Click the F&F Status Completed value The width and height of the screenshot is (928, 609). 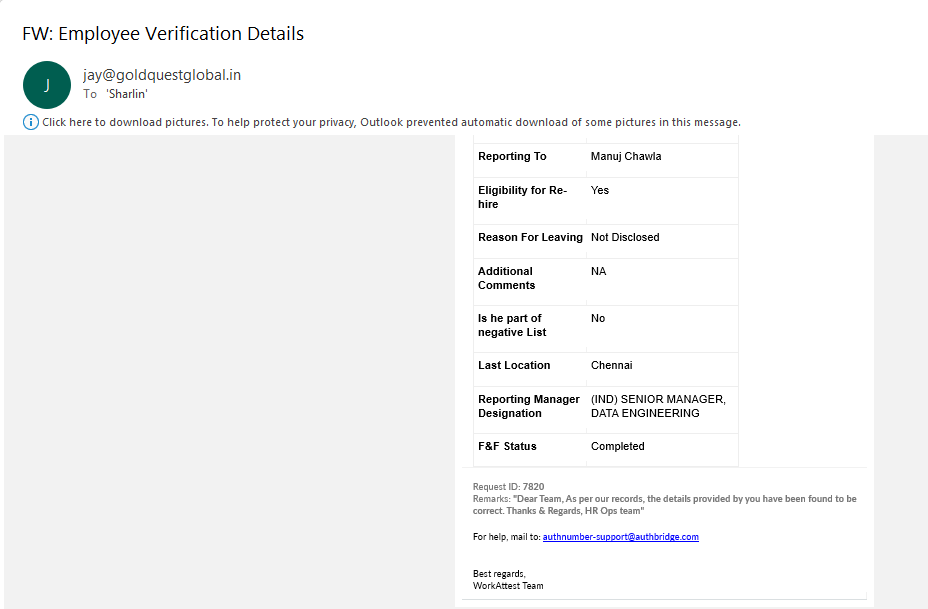[x=617, y=446]
